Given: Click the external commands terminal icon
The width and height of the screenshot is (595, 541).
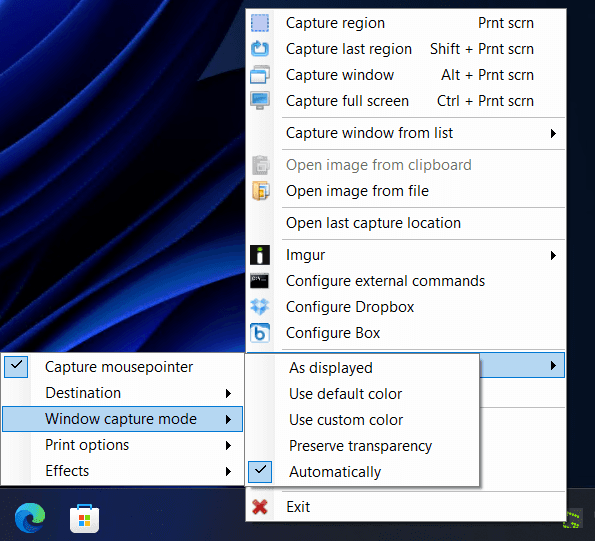Looking at the screenshot, I should pos(260,281).
